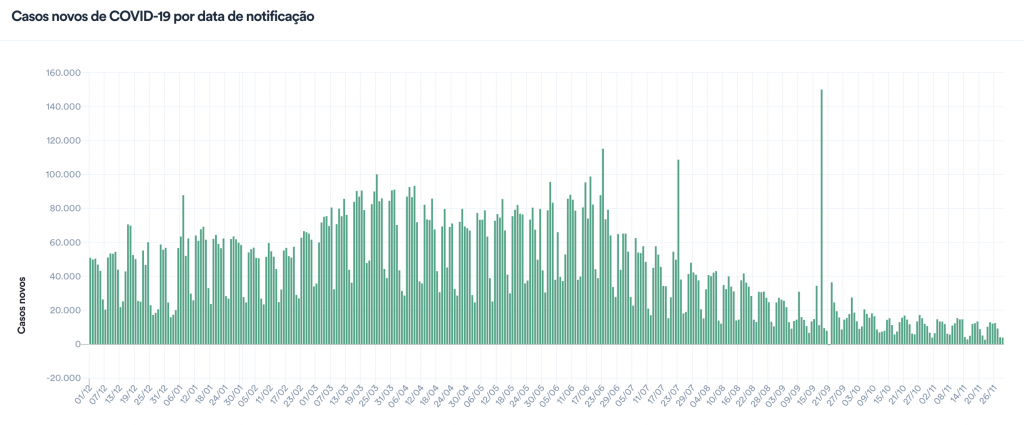The height and width of the screenshot is (425, 1024).
Task: Click the 100.000 y-axis tick label
Action: (62, 175)
